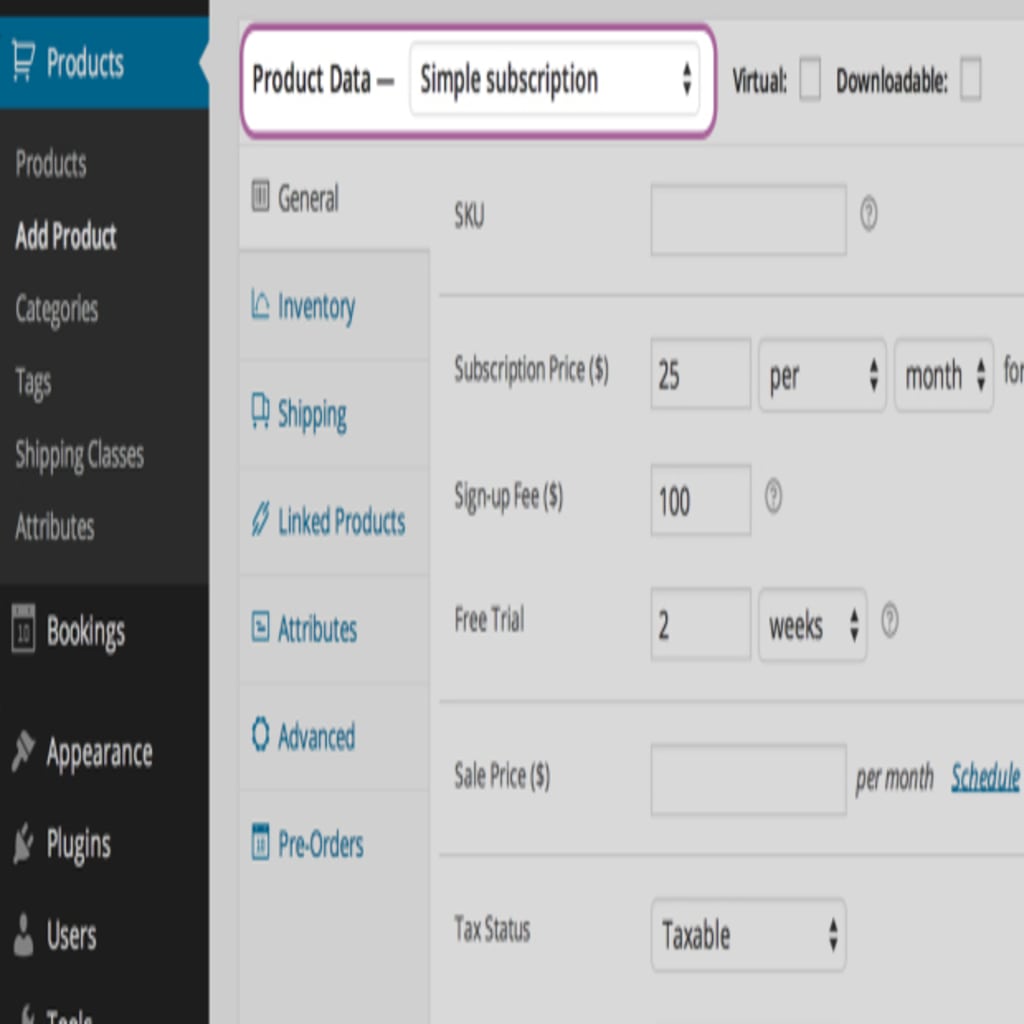Screen dimensions: 1024x1024
Task: Switch to the Inventory tab
Action: 334,305
